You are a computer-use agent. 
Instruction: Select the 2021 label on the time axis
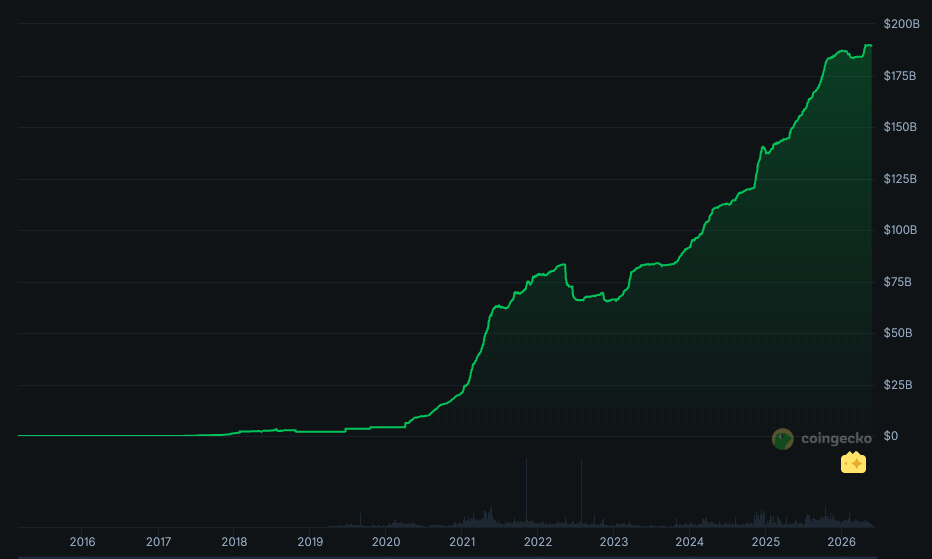point(462,542)
